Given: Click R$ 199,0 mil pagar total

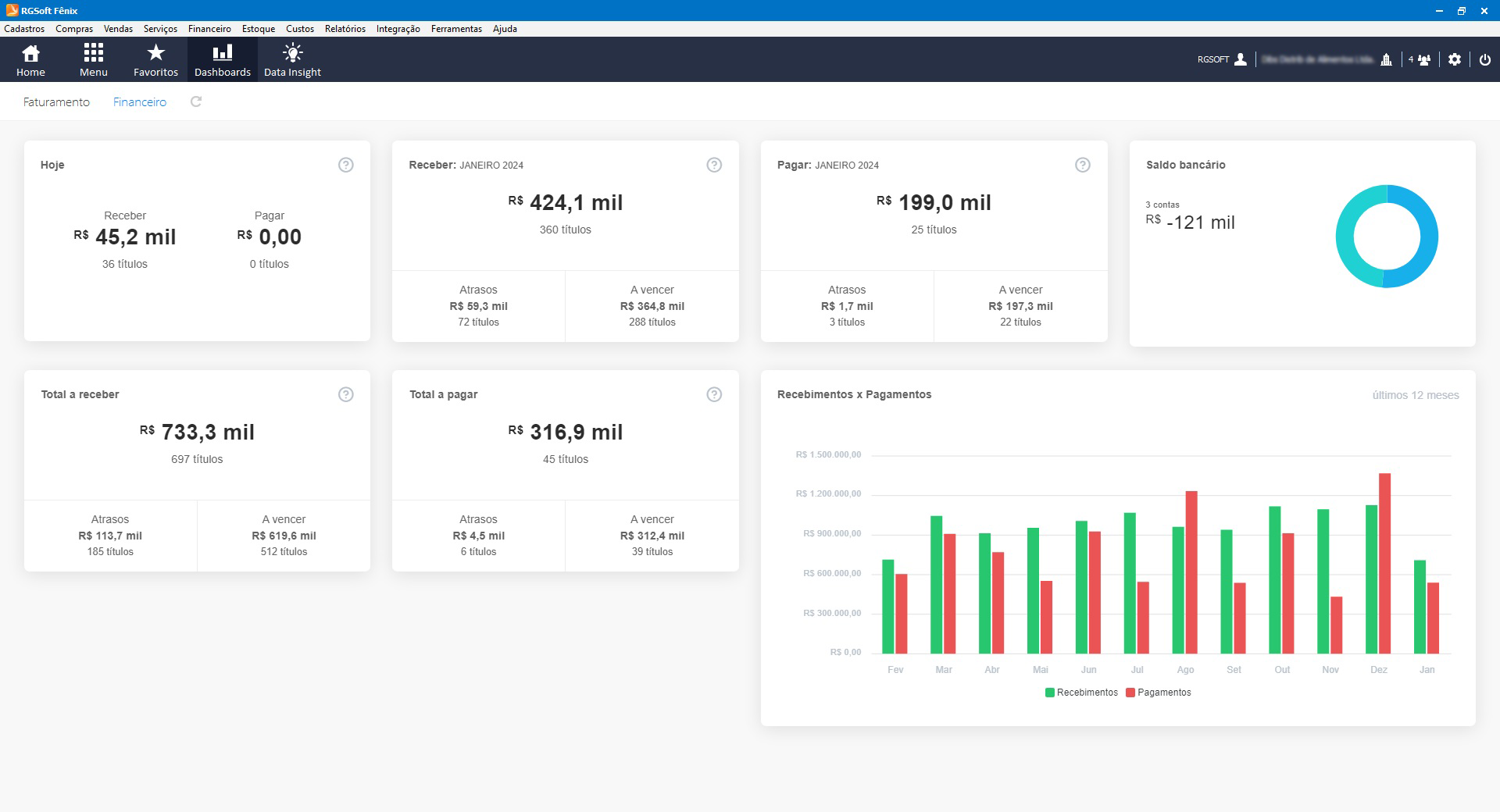Looking at the screenshot, I should pyautogui.click(x=934, y=203).
